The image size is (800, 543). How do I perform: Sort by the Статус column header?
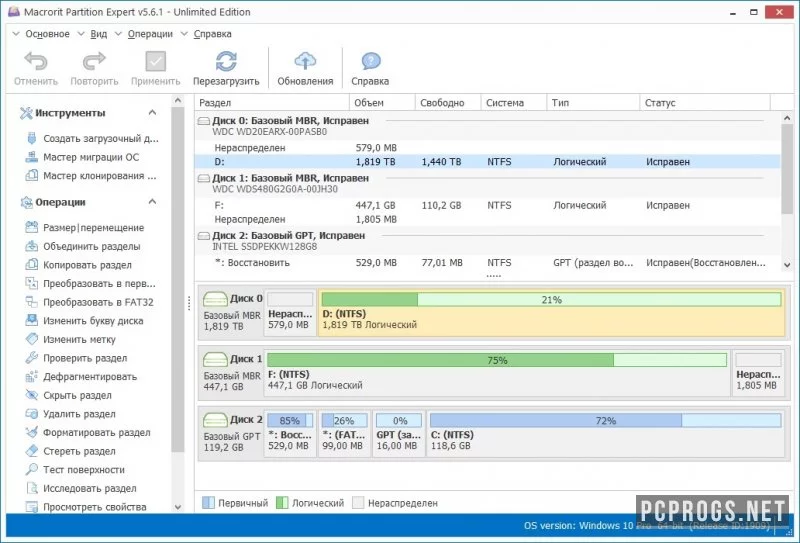pyautogui.click(x=705, y=103)
